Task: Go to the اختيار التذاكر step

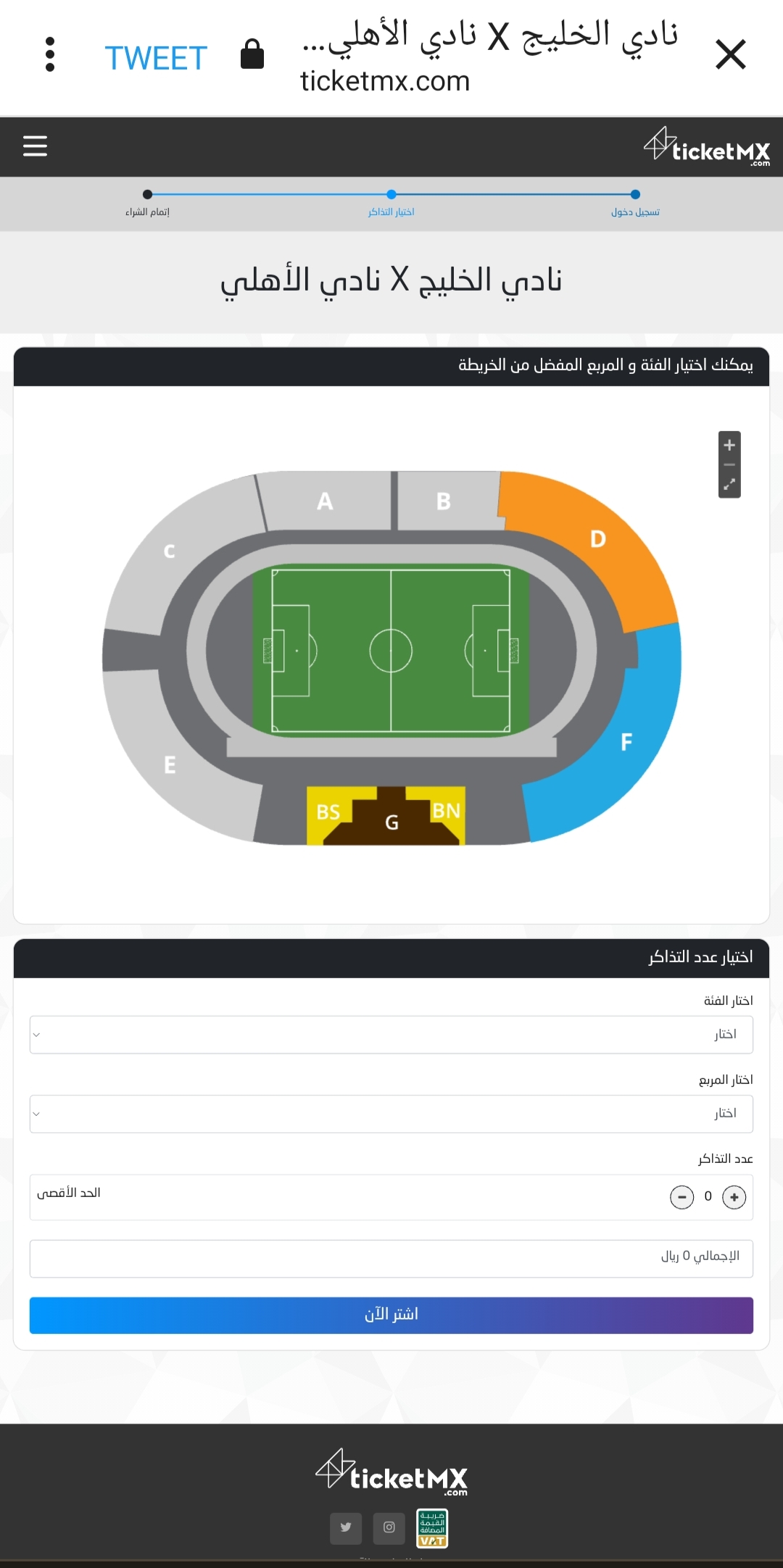Action: (x=391, y=212)
